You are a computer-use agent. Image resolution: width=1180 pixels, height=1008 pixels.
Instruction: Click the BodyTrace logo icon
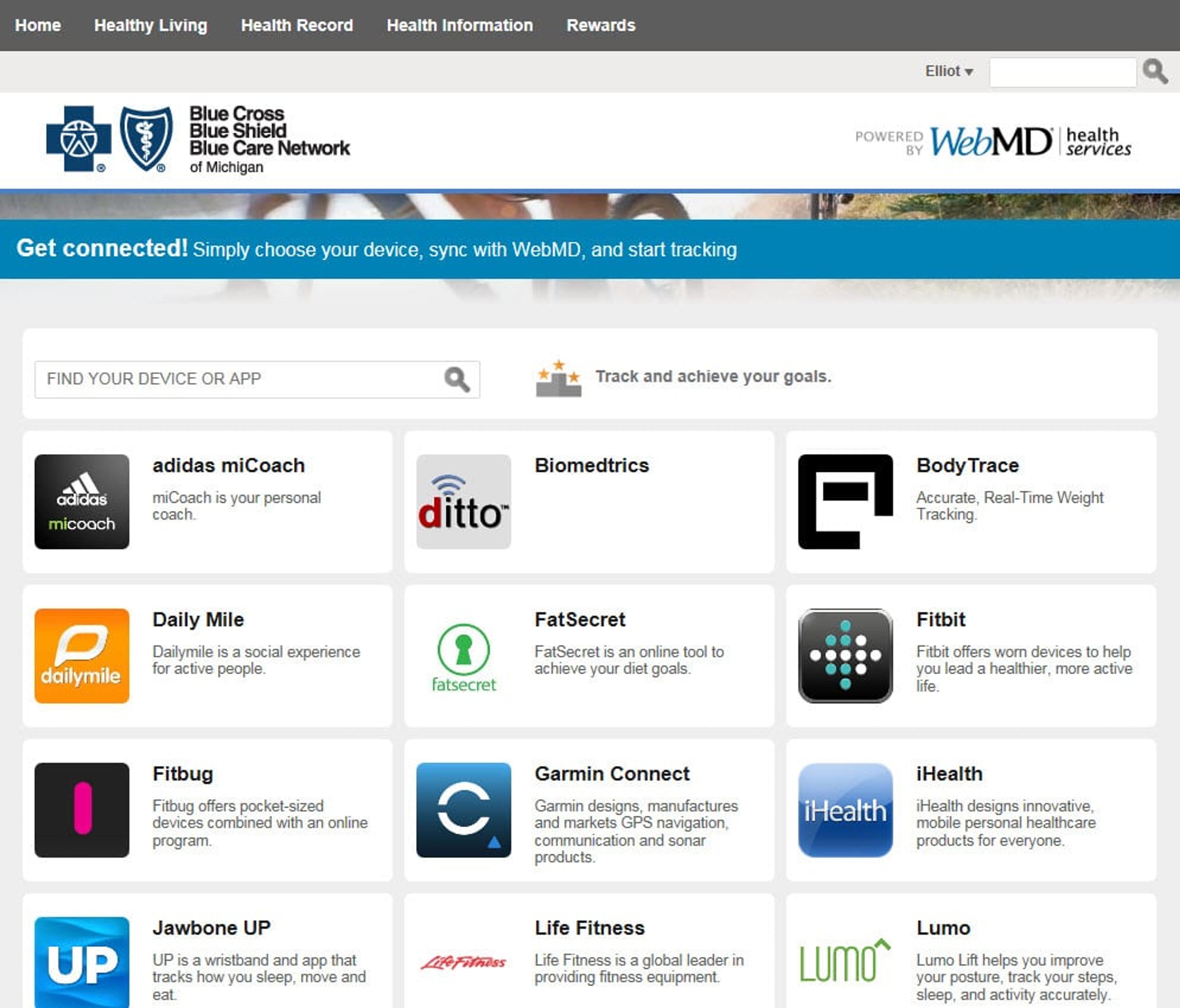845,501
